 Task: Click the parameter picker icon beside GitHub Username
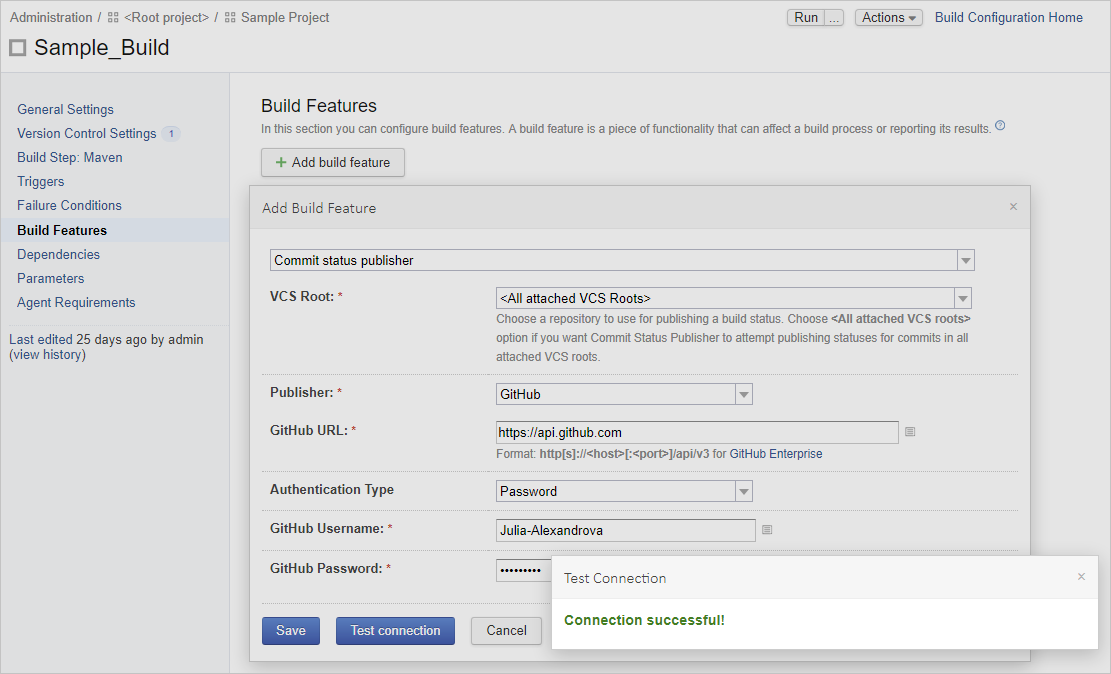tap(767, 530)
